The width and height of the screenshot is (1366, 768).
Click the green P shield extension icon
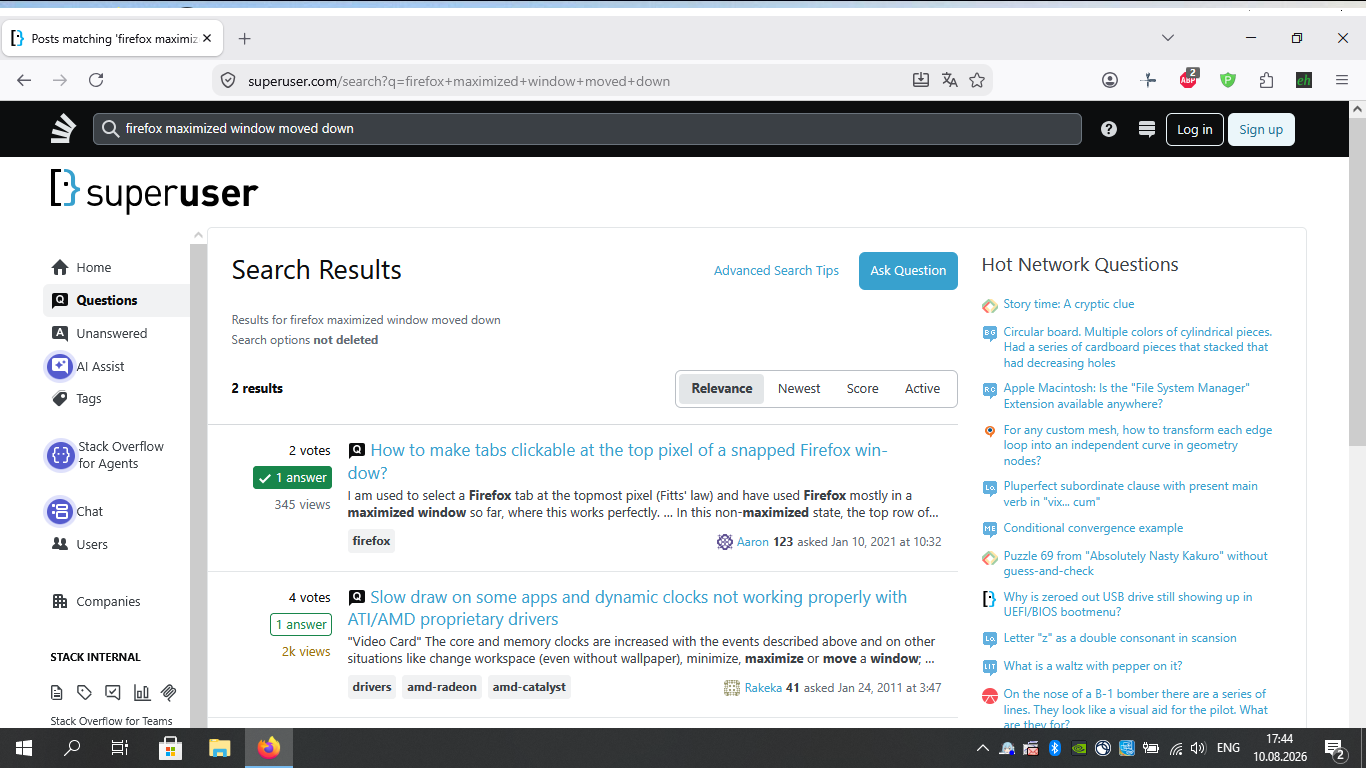(1228, 81)
